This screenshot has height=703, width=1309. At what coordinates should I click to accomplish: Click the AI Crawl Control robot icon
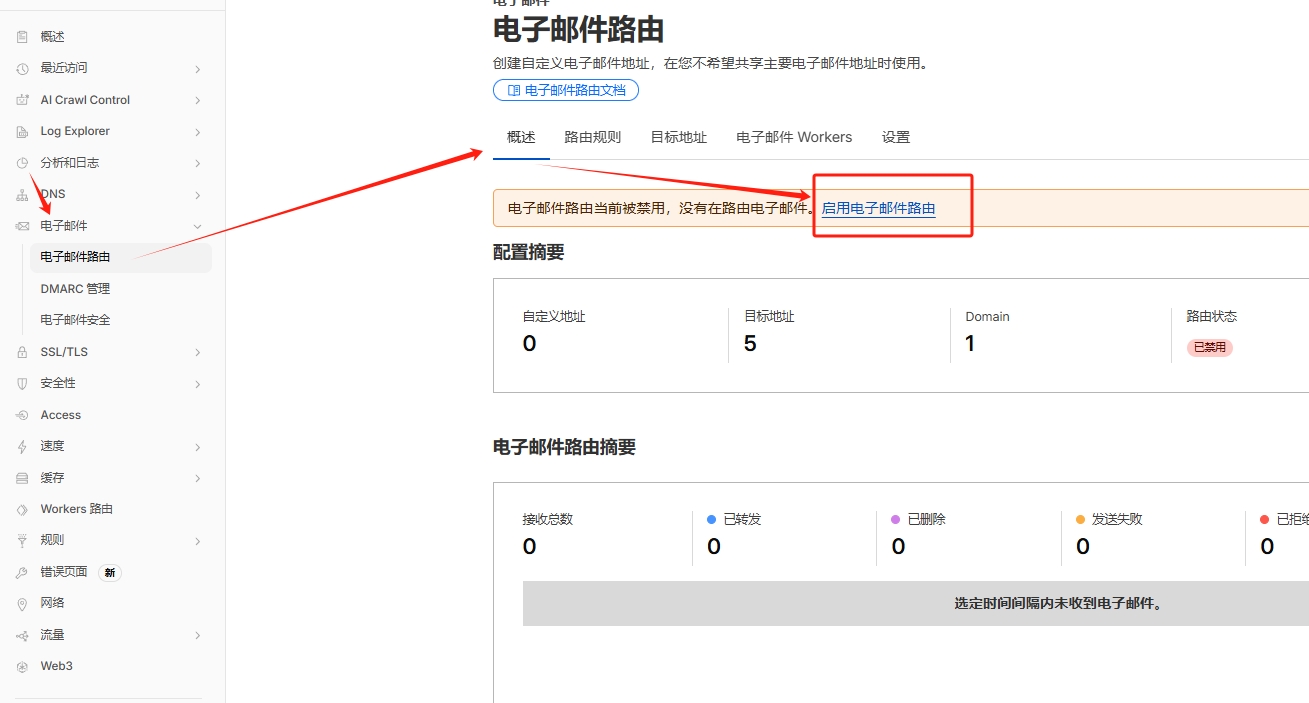[x=22, y=100]
